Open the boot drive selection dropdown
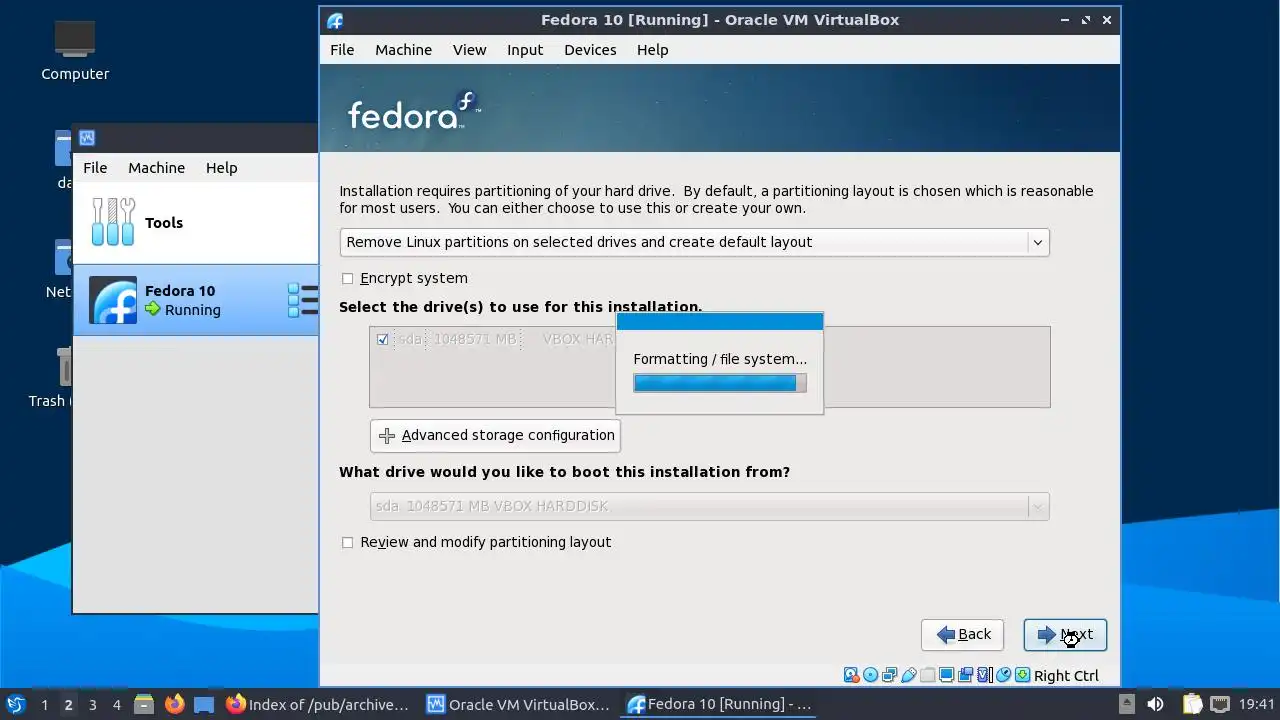The height and width of the screenshot is (720, 1280). (x=709, y=506)
